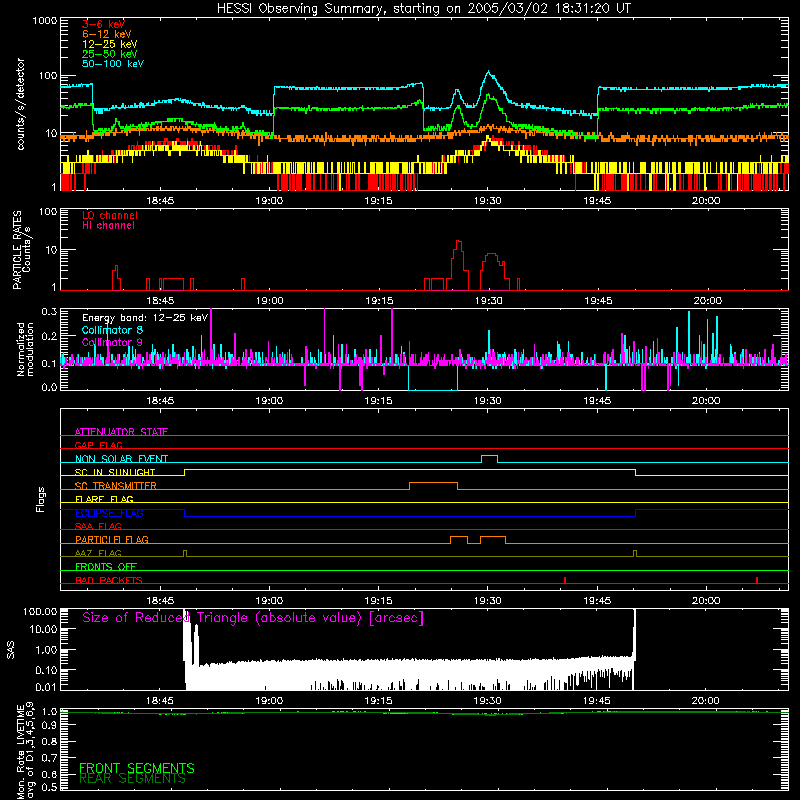Click the counts/s/detector axis label
Viewport: 800px width, 800px height.
(20, 104)
